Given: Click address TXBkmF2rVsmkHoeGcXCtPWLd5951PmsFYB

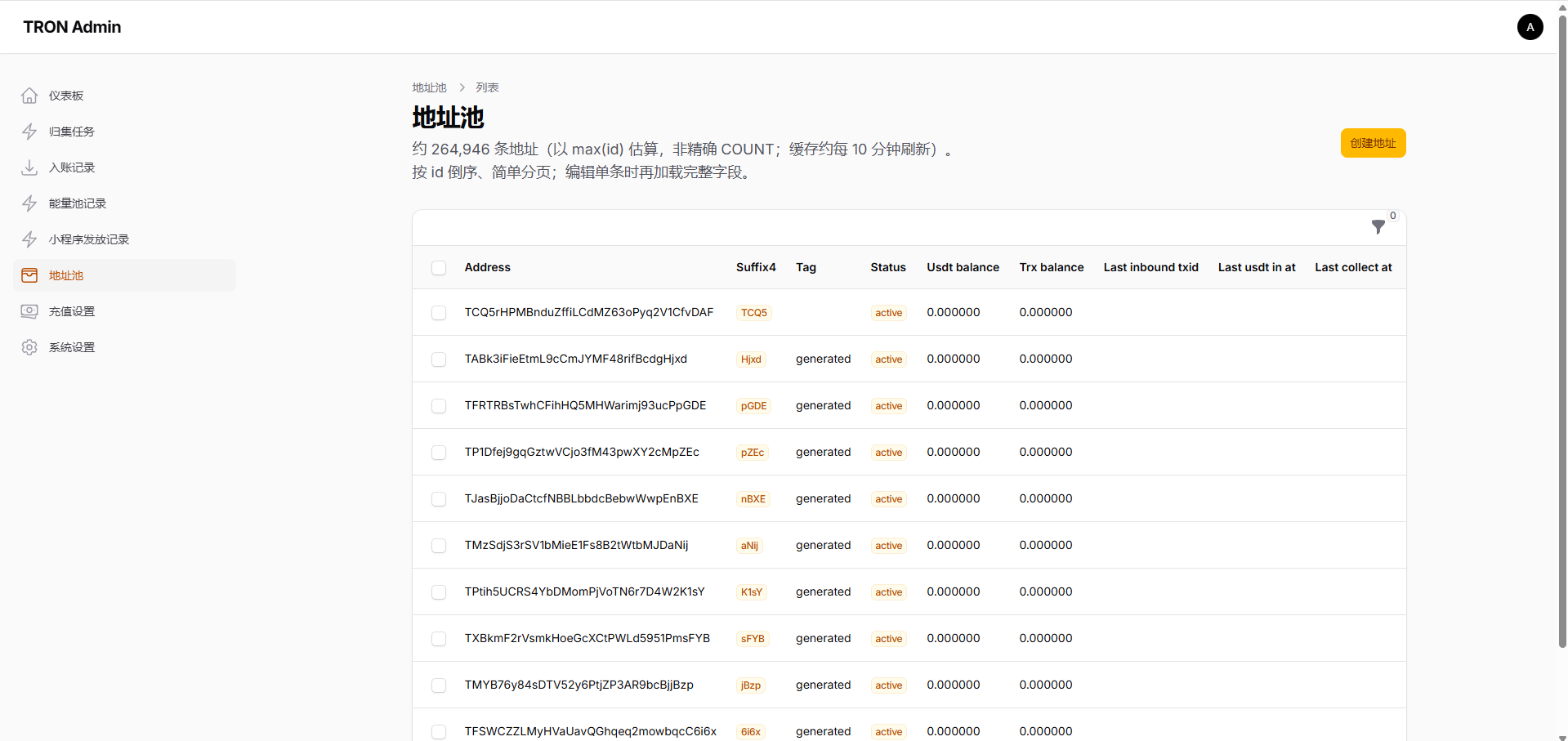Looking at the screenshot, I should coord(587,638).
